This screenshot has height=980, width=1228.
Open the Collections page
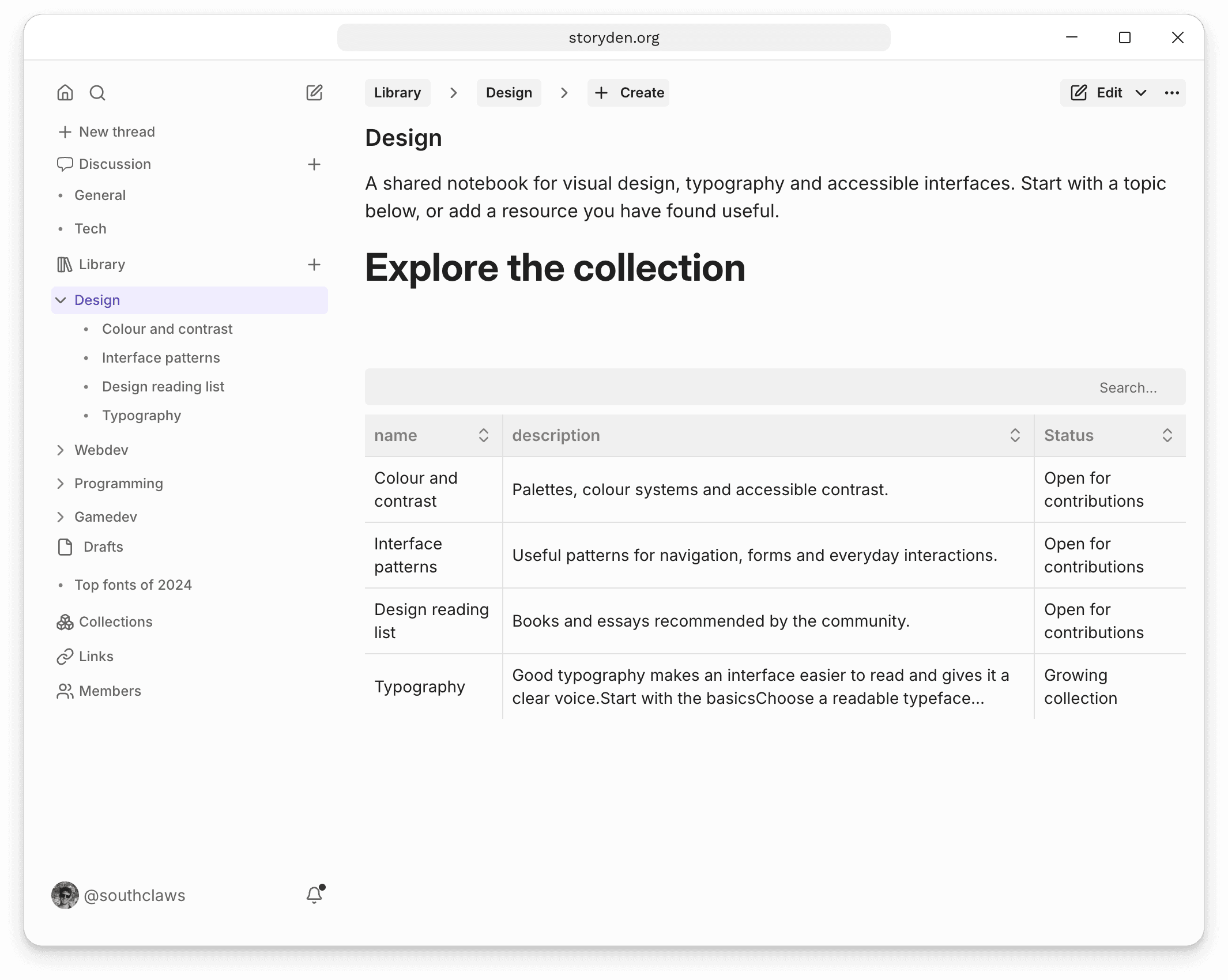104,622
